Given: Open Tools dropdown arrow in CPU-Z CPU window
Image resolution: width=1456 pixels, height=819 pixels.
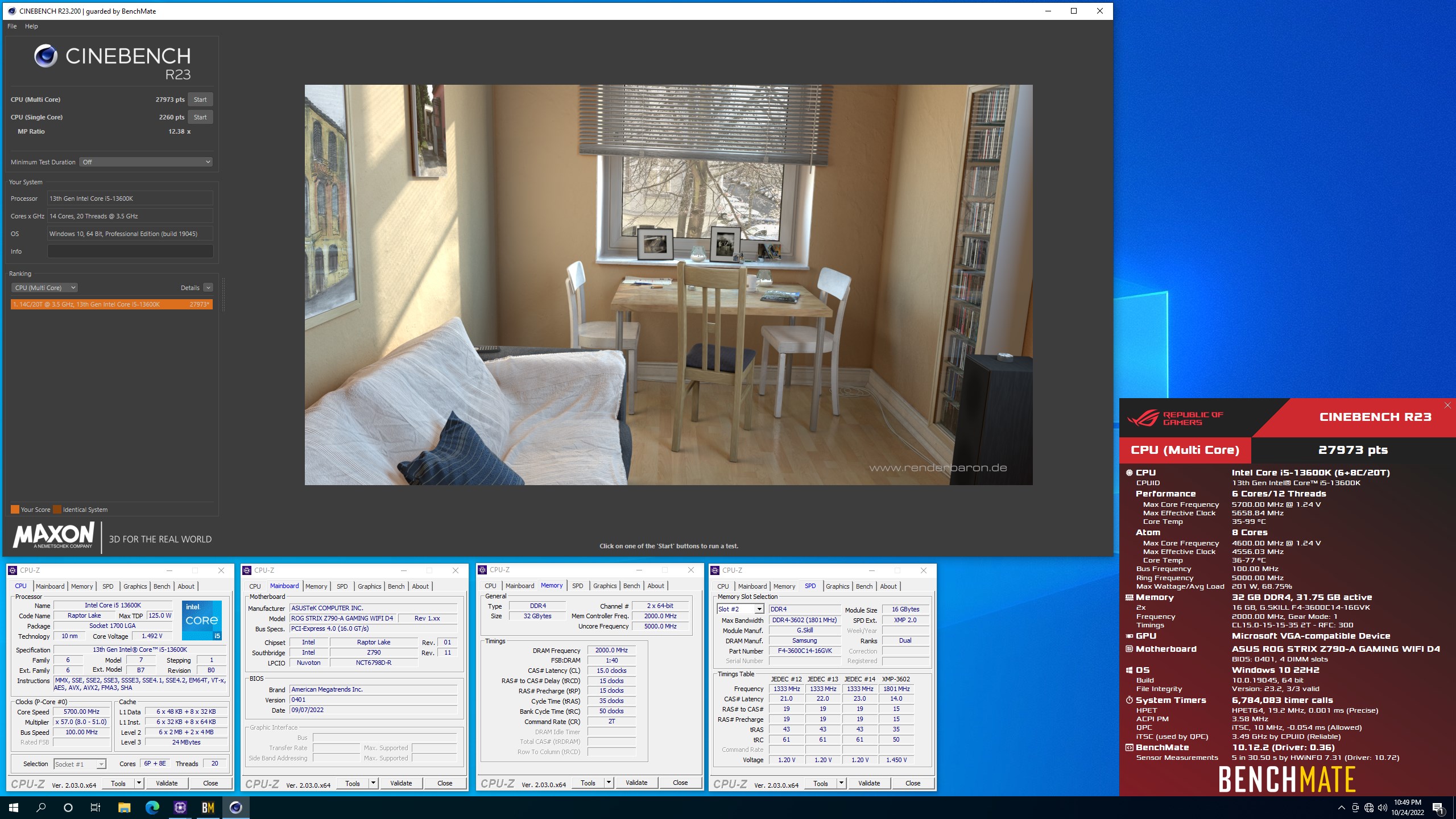Looking at the screenshot, I should (x=139, y=783).
